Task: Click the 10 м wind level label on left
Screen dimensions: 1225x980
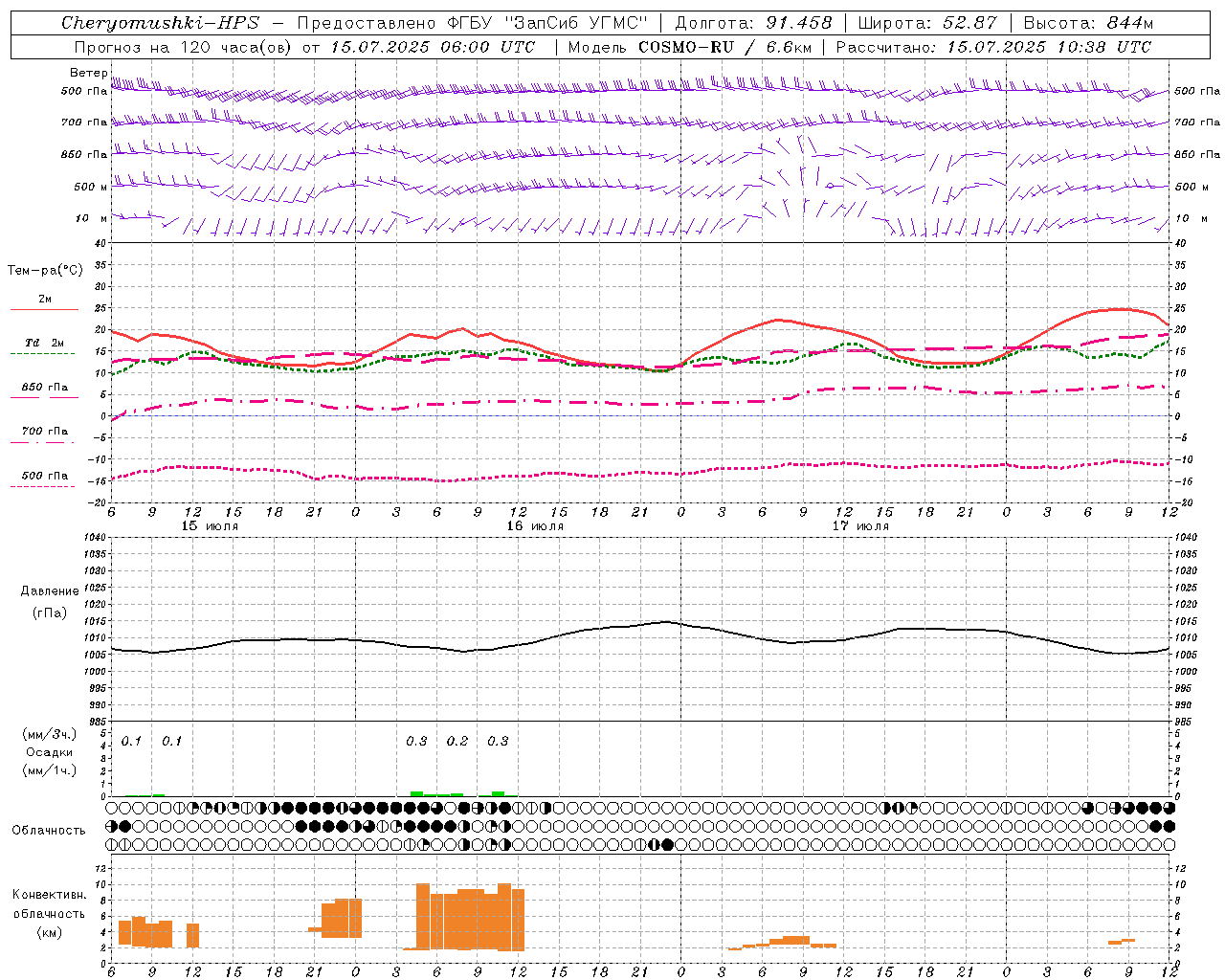Action: [92, 218]
